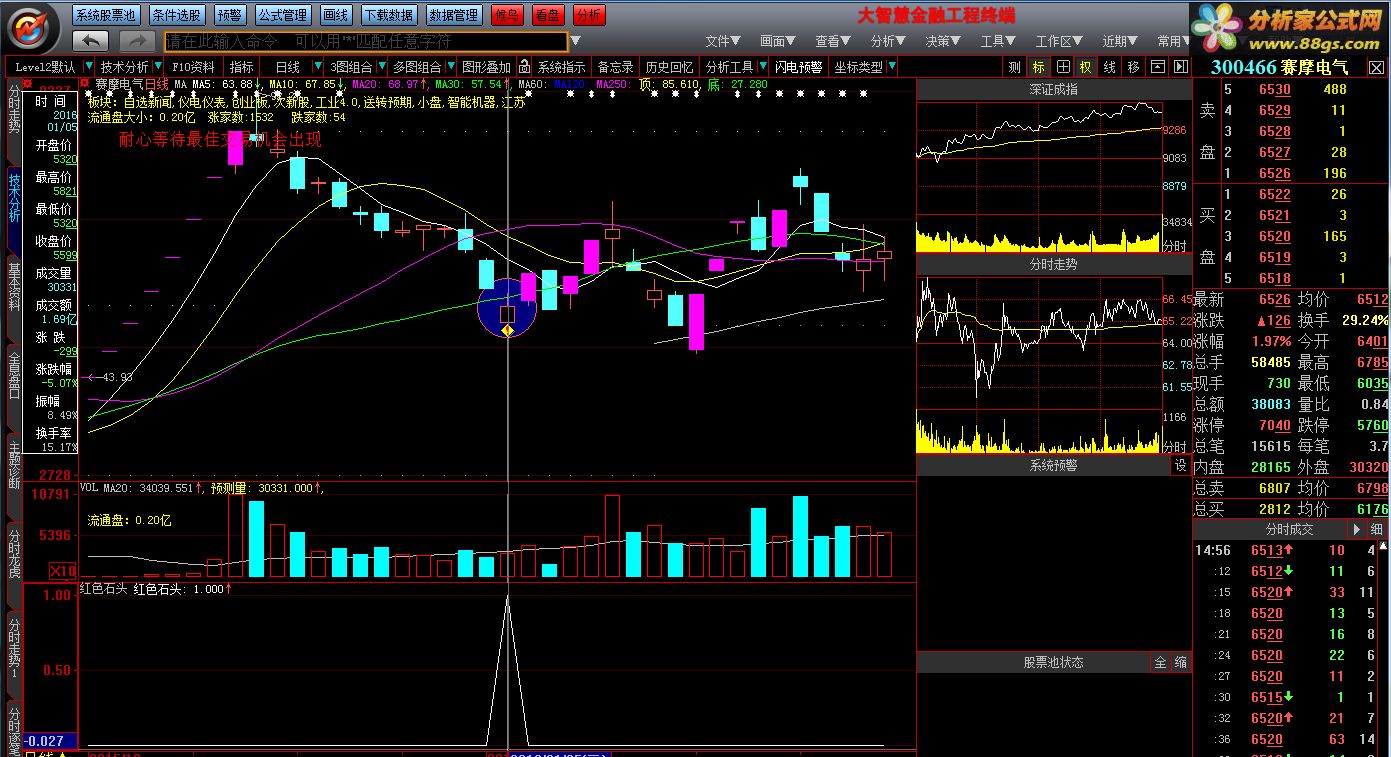Click the 预警 alert button
1391x757 pixels.
[x=229, y=15]
